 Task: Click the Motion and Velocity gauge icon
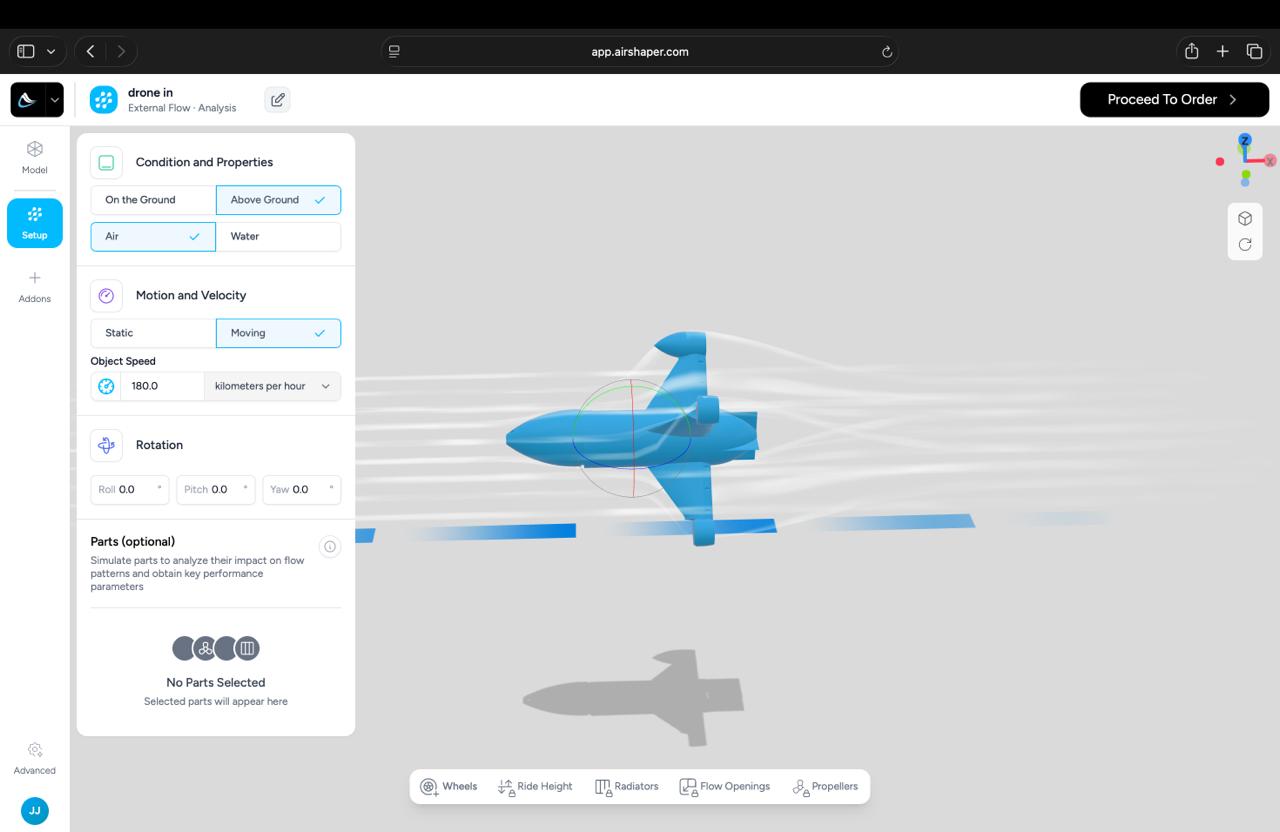click(x=107, y=296)
